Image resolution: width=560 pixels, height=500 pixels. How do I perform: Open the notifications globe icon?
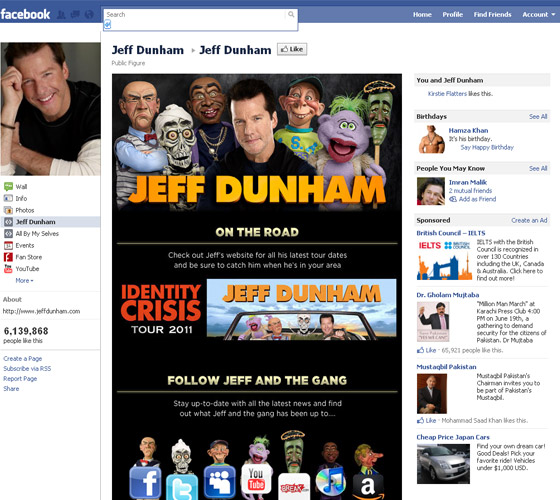pyautogui.click(x=89, y=15)
